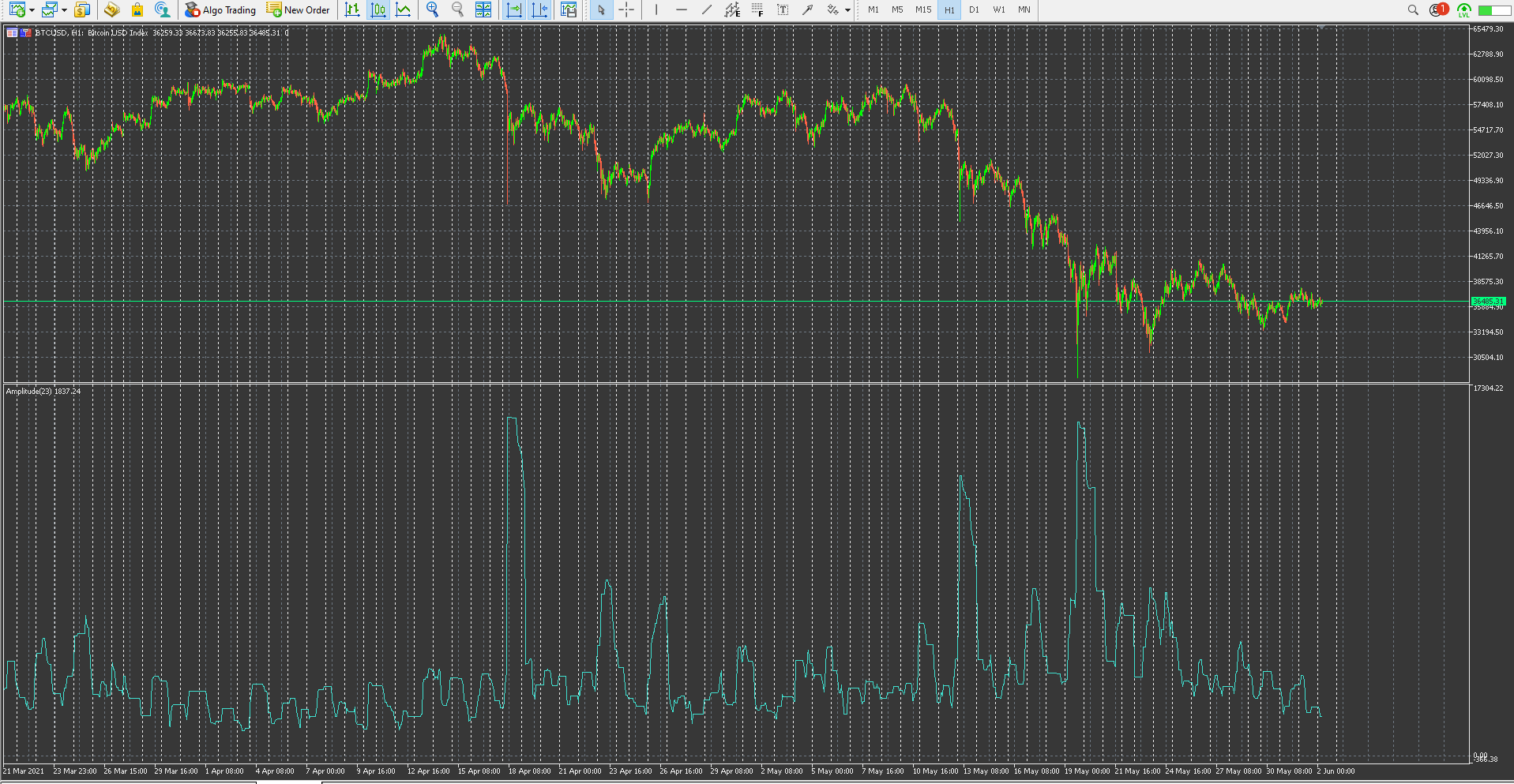Image resolution: width=1514 pixels, height=784 pixels.
Task: Enable Algo Trading
Action: click(x=220, y=10)
